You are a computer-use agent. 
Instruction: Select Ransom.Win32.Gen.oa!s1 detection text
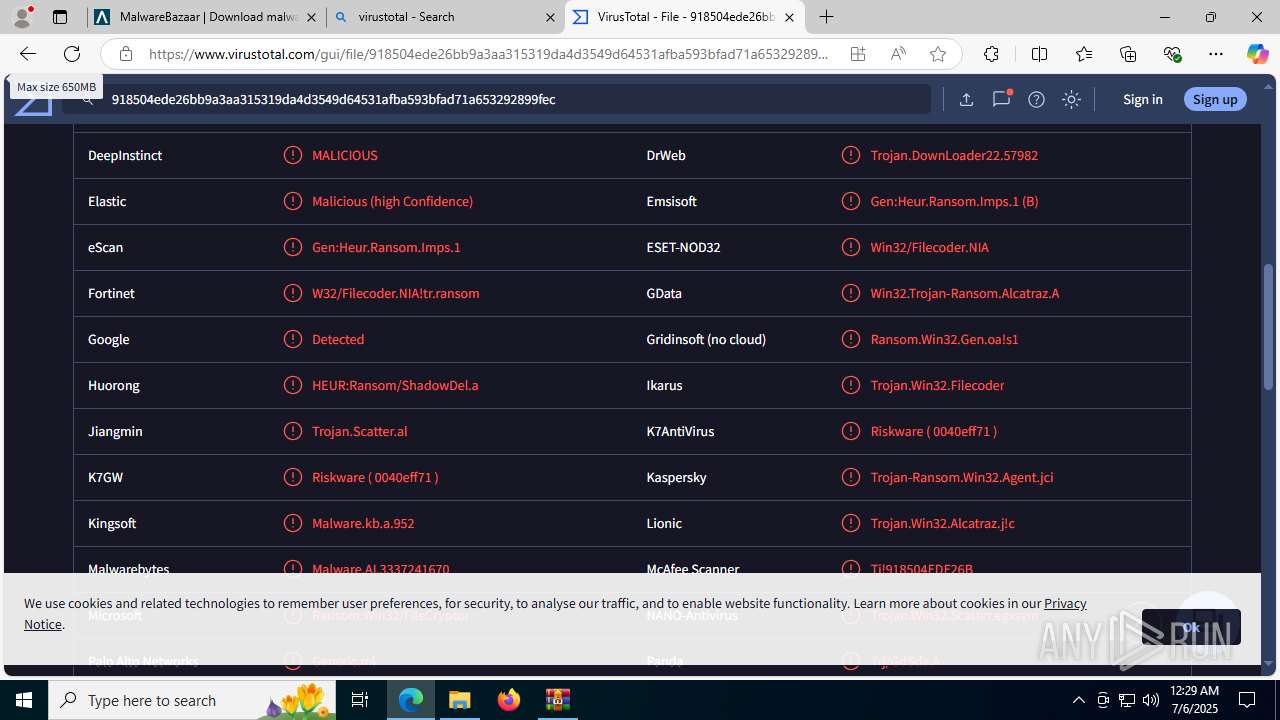click(944, 339)
